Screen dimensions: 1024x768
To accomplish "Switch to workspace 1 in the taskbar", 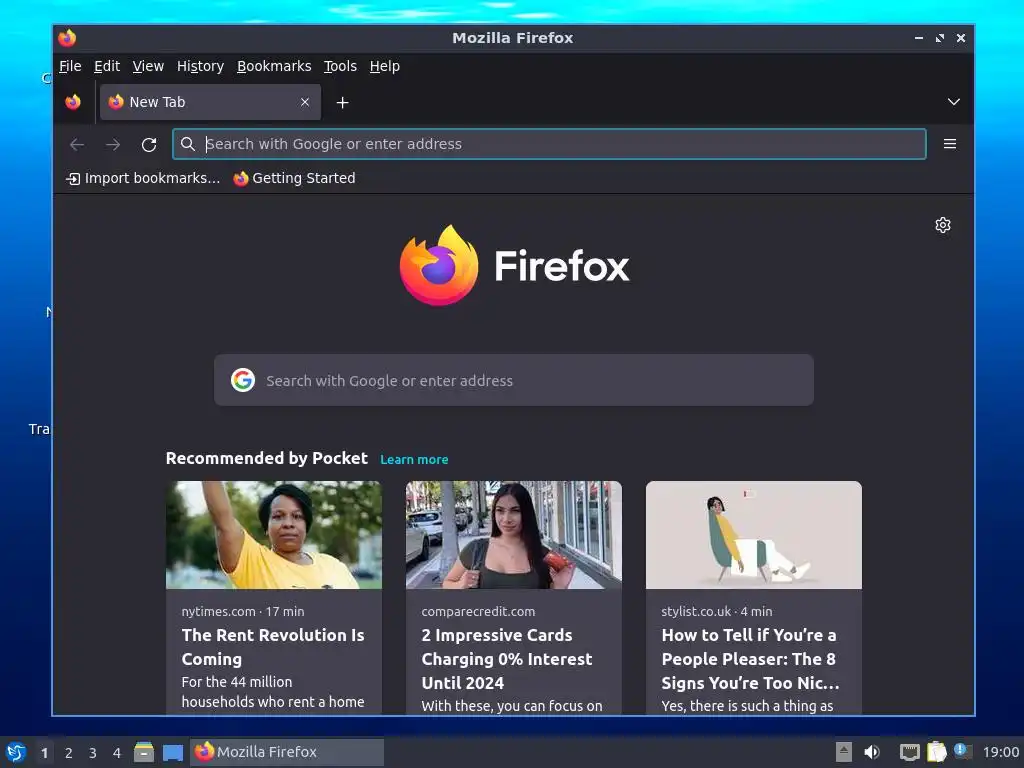I will (x=44, y=753).
